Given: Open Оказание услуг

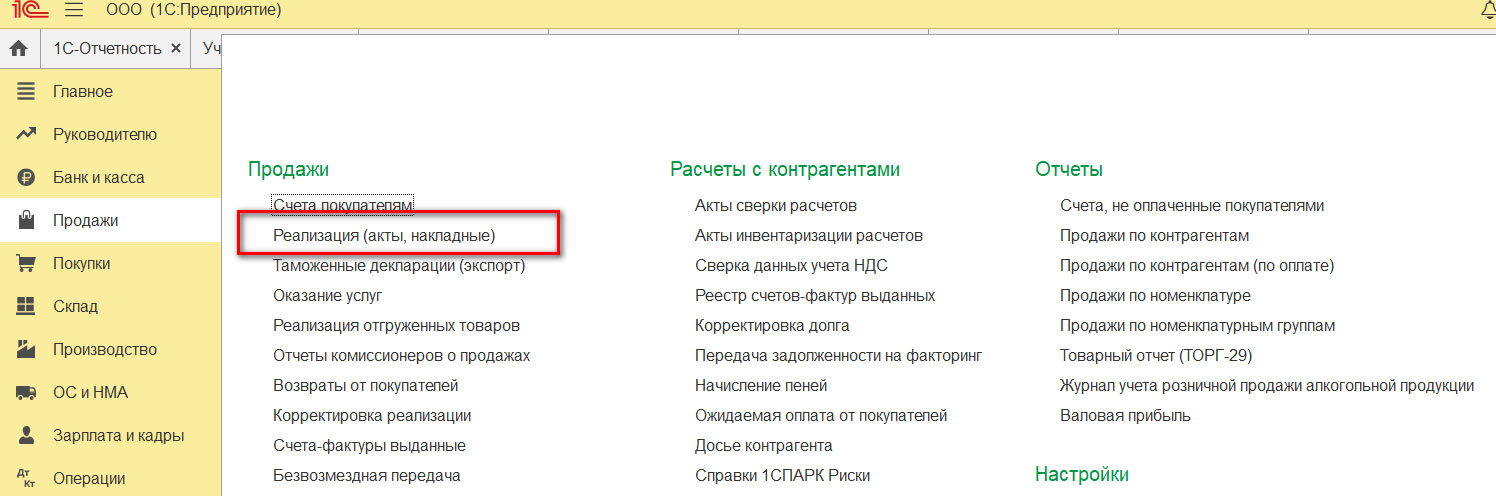Looking at the screenshot, I should 328,295.
